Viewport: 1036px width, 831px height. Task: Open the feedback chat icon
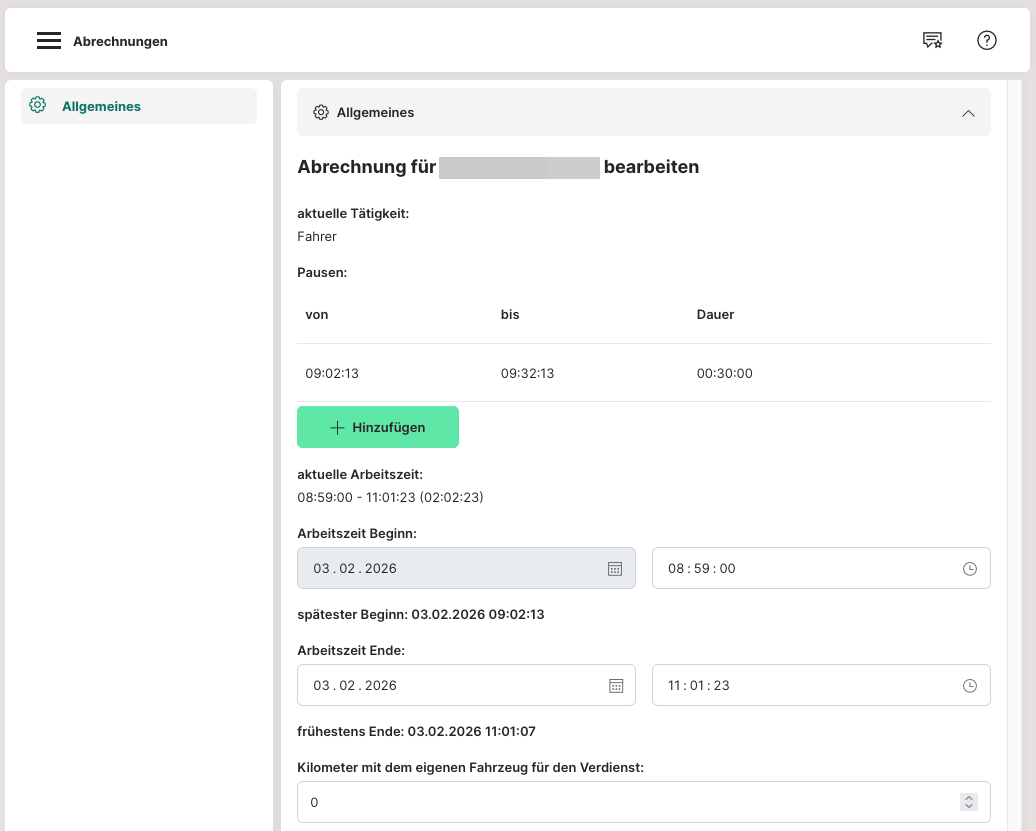(x=932, y=41)
